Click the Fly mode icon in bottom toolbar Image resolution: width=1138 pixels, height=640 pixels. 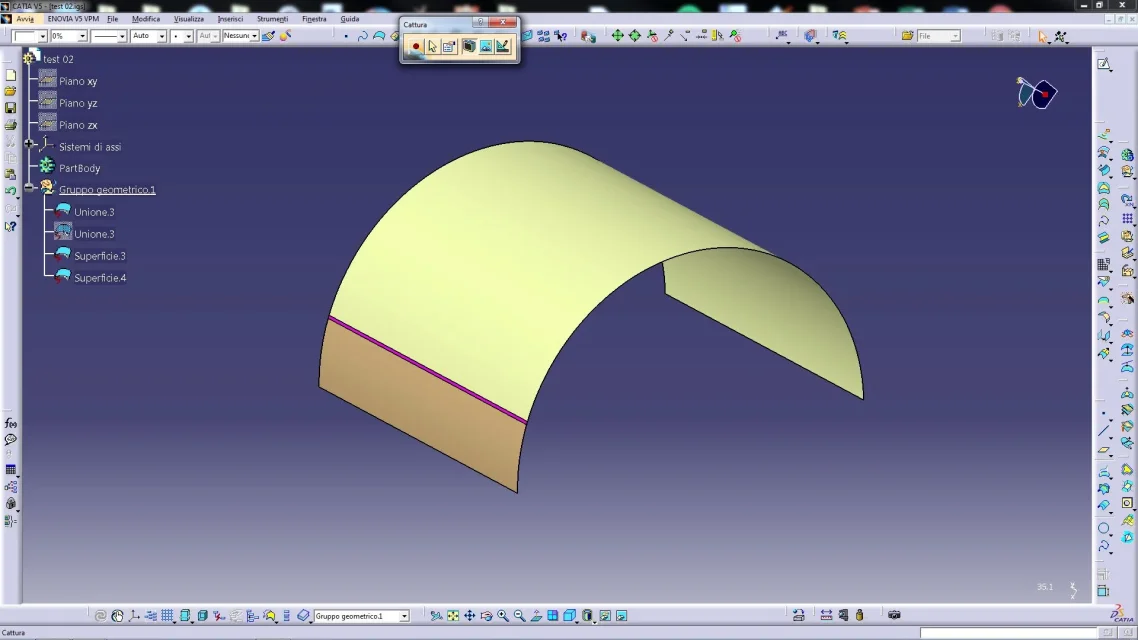pos(436,616)
